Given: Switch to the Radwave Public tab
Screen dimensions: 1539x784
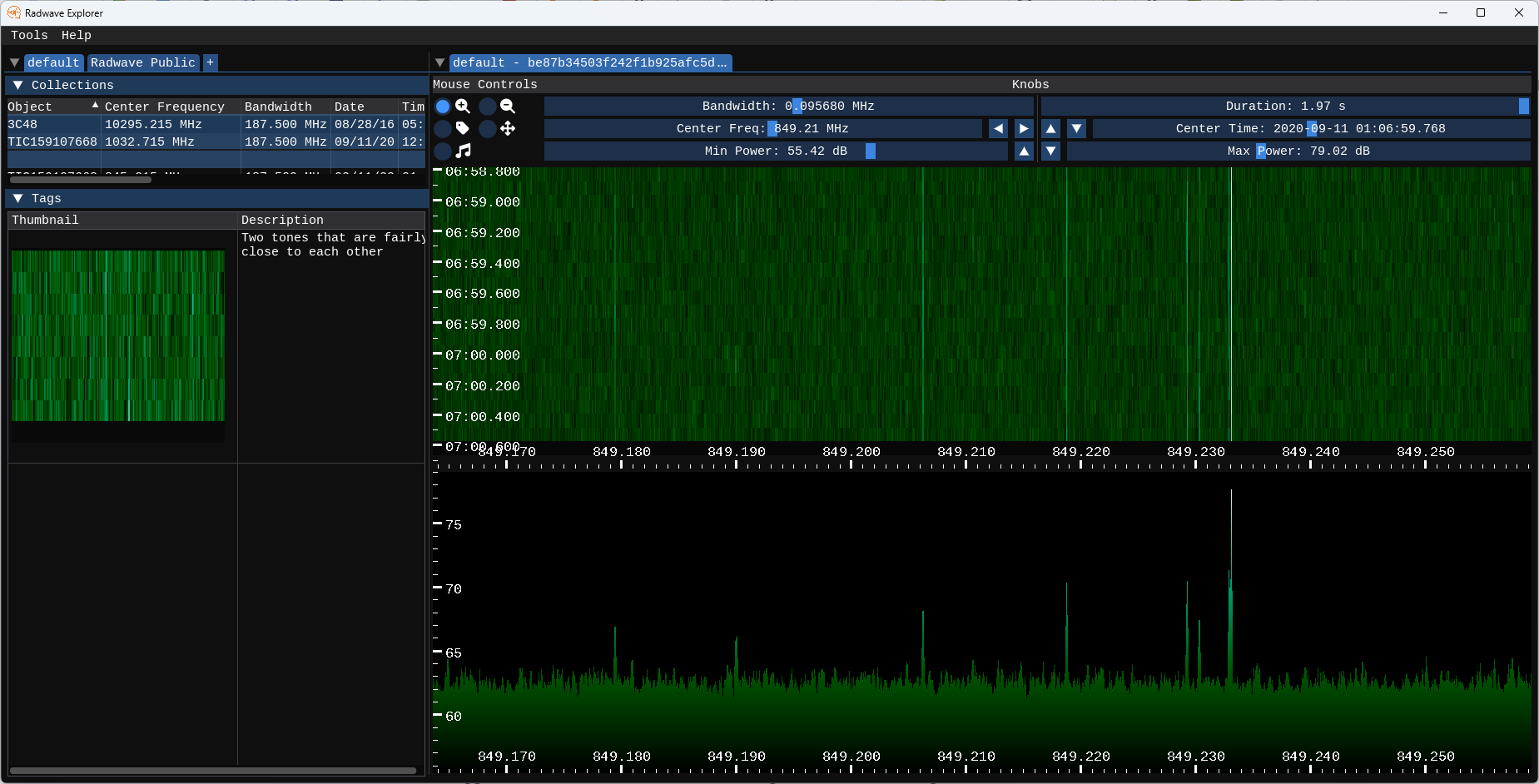Looking at the screenshot, I should pos(143,62).
